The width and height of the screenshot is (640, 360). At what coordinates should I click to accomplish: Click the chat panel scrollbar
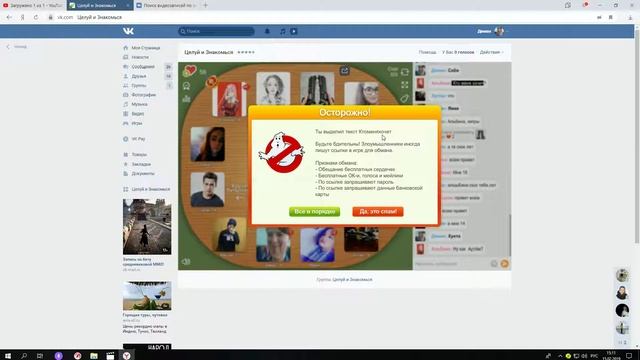click(x=510, y=235)
